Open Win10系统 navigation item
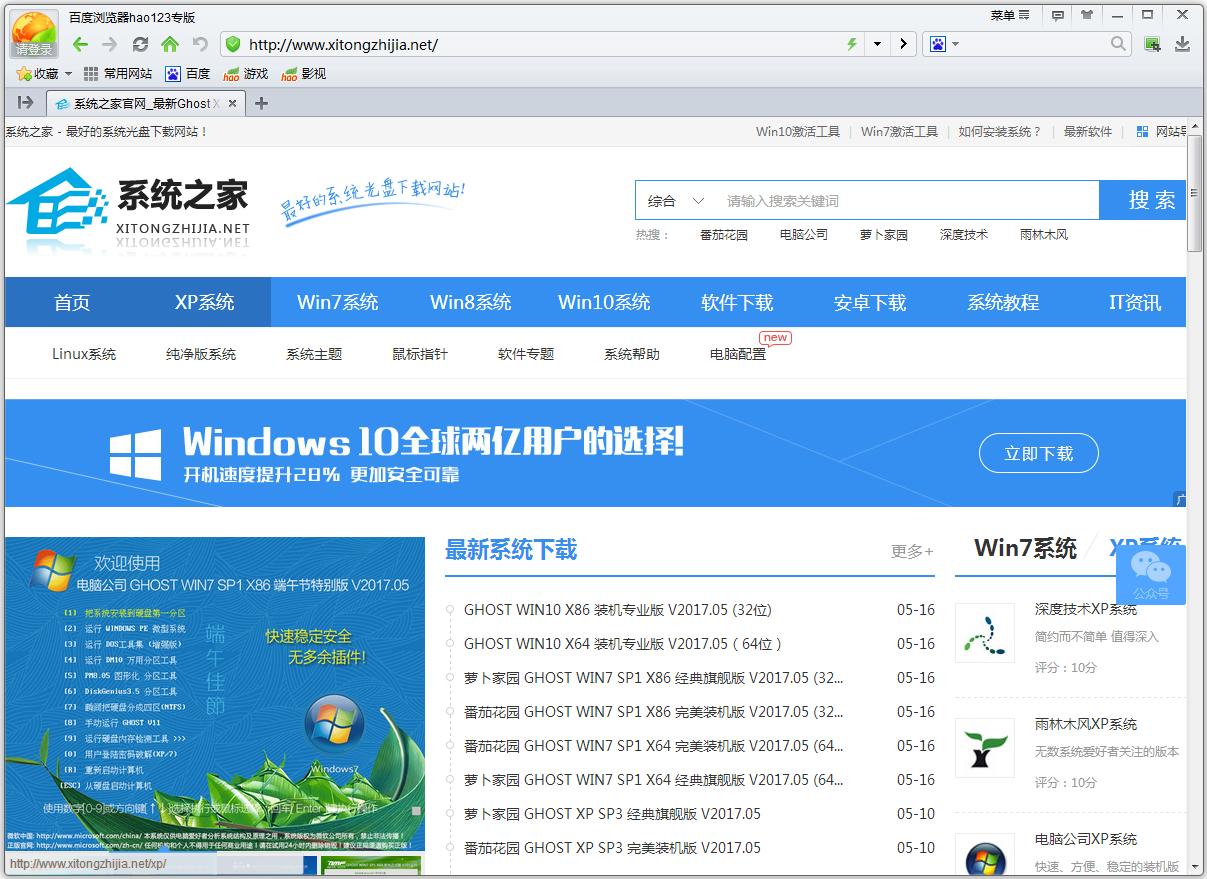Screen dimensions: 1207x879 click(x=604, y=302)
